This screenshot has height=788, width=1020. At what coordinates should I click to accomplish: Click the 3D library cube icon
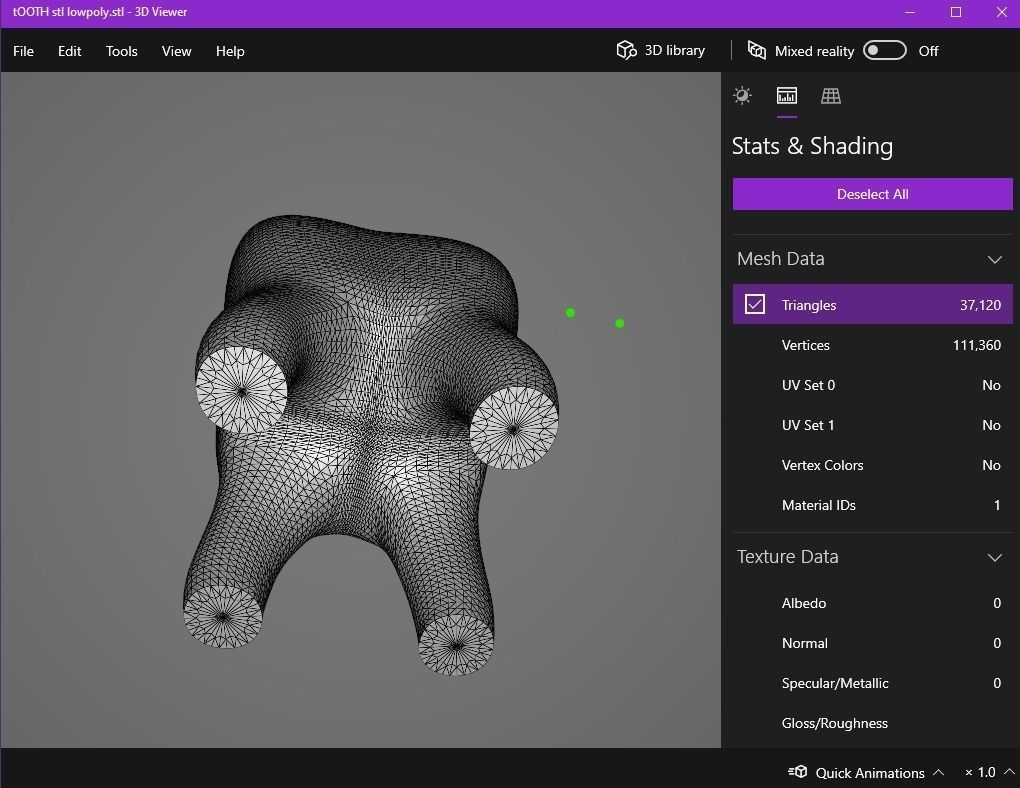[x=626, y=50]
